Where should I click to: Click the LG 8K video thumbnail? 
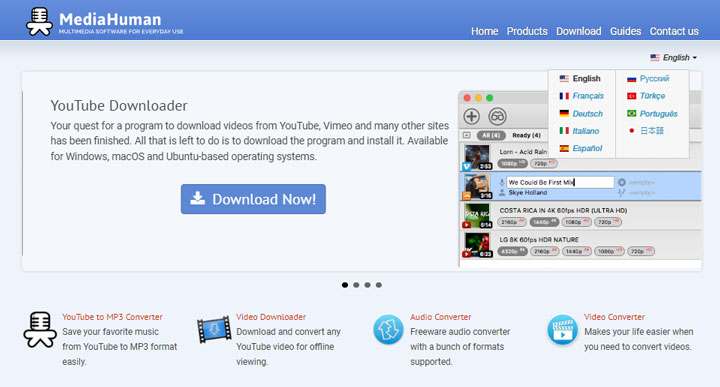(x=477, y=245)
